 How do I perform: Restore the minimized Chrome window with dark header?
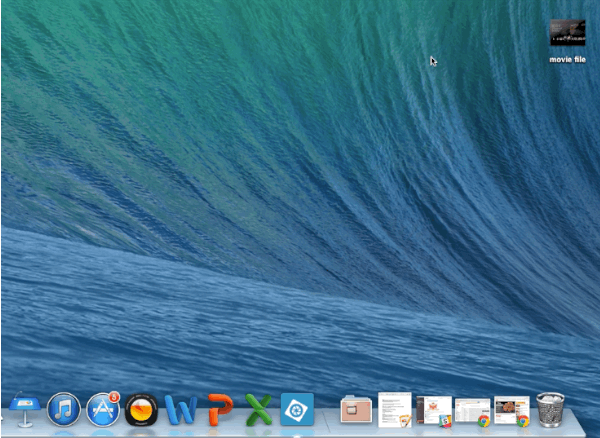(512, 411)
